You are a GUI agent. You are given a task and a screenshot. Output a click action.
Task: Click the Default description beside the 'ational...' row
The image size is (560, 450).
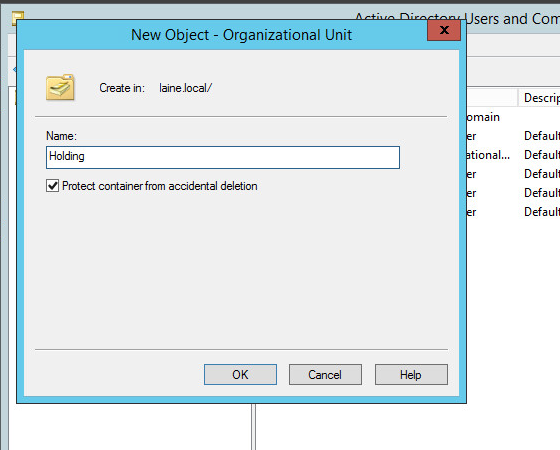point(542,155)
